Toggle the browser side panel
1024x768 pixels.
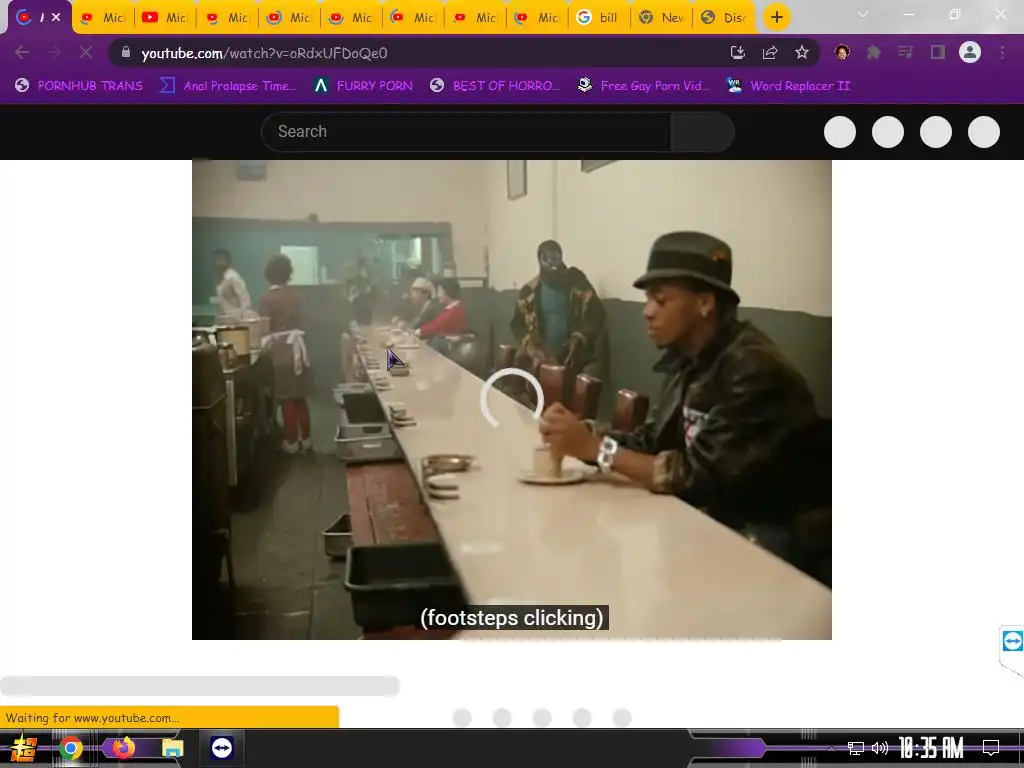[938, 52]
